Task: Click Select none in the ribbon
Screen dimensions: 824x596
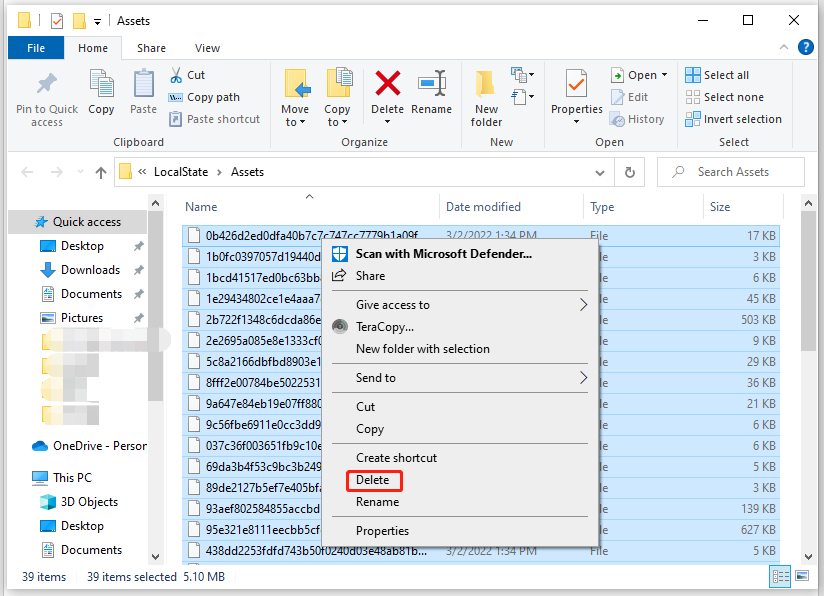Action: point(724,97)
